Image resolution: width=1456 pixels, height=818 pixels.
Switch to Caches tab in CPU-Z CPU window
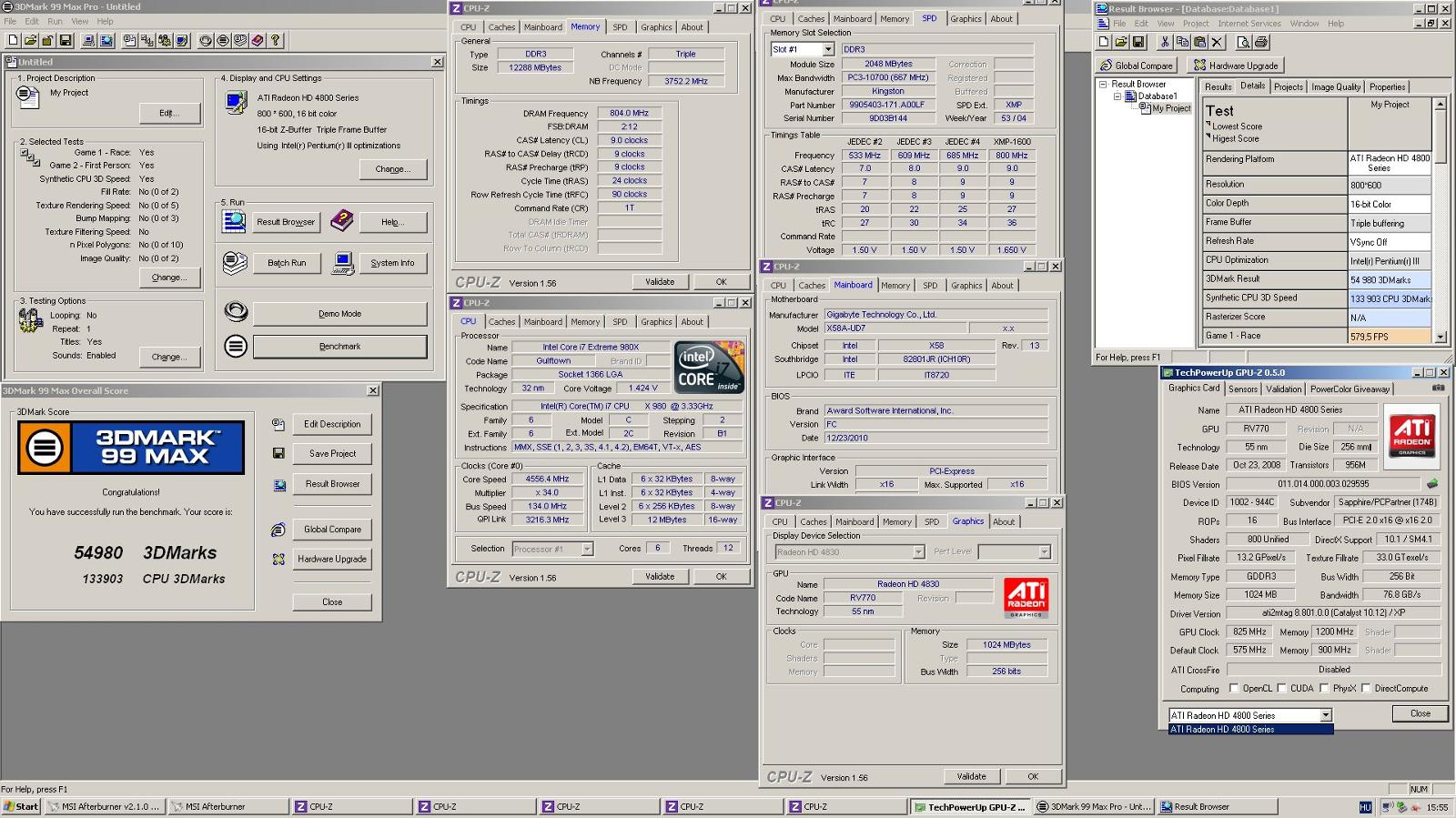pyautogui.click(x=501, y=321)
